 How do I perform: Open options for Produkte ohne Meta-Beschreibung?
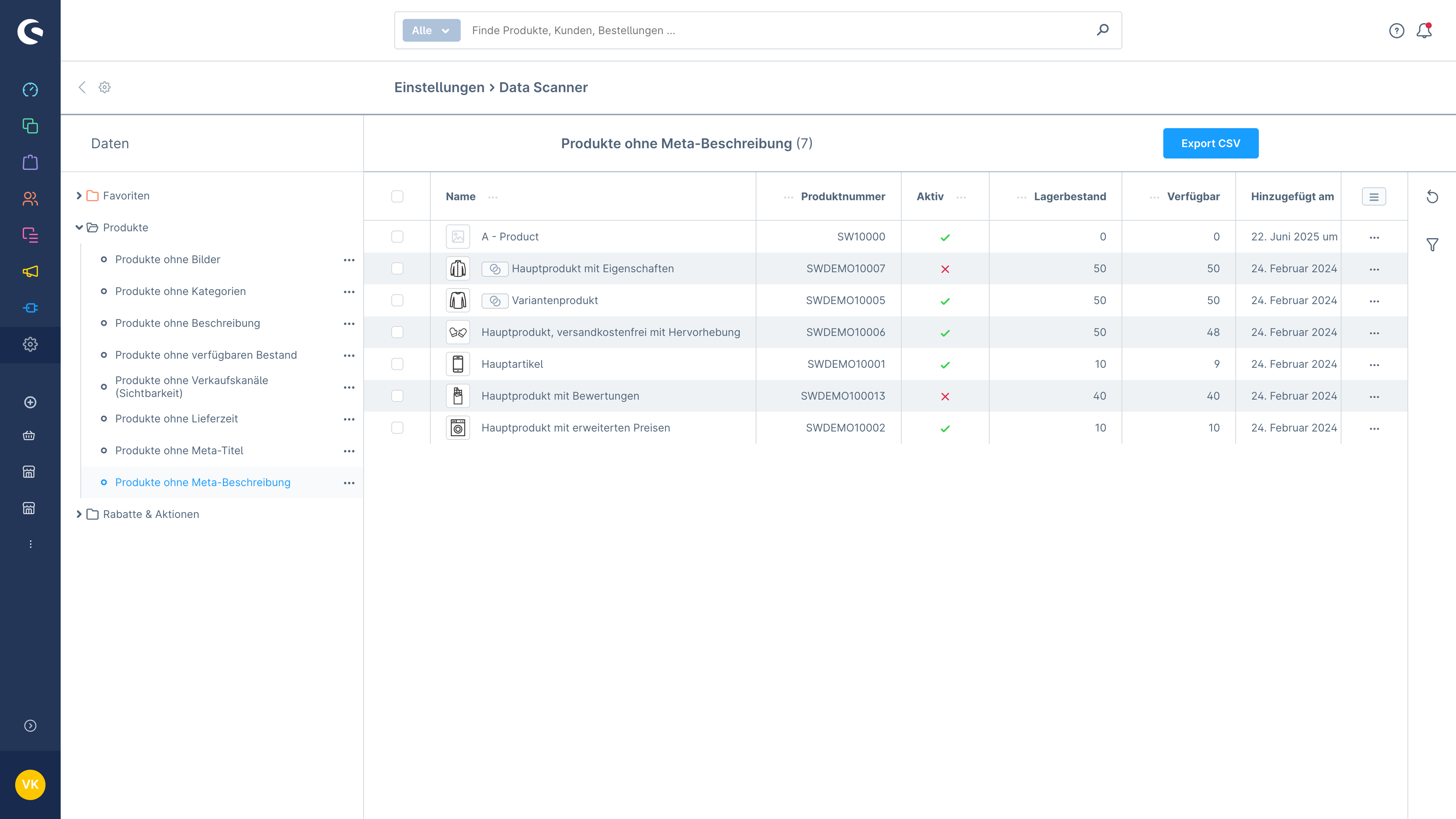(x=349, y=483)
